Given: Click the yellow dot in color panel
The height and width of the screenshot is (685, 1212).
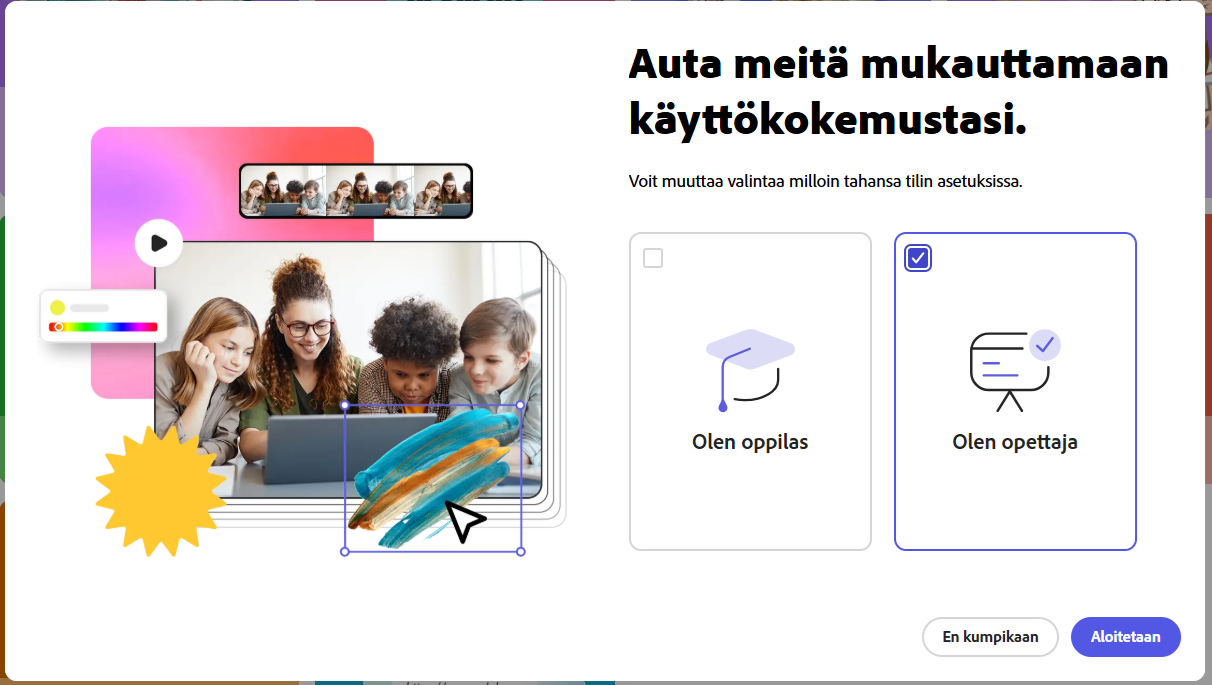Looking at the screenshot, I should click(58, 308).
